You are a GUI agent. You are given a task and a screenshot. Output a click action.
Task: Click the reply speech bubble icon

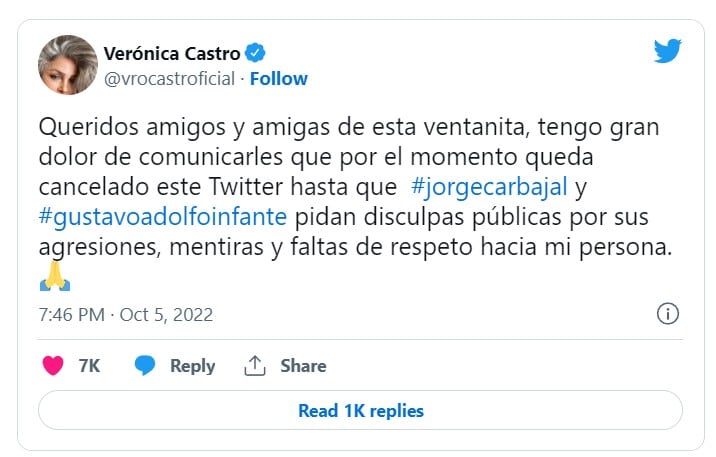(x=145, y=366)
